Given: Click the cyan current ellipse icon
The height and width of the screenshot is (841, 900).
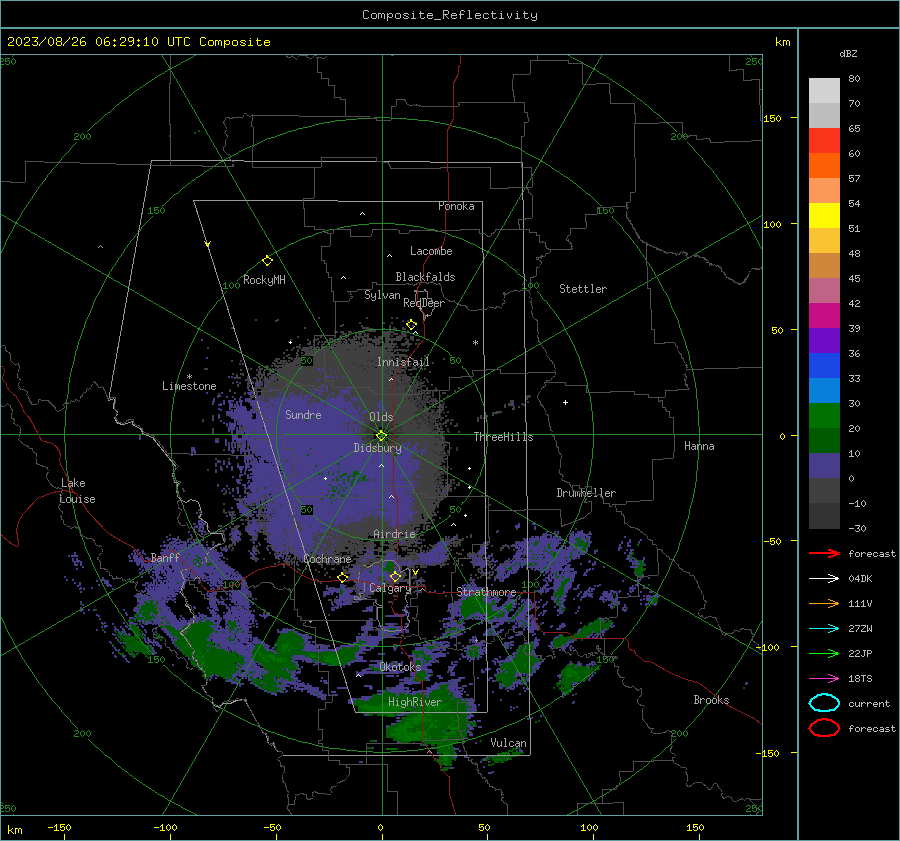Looking at the screenshot, I should [x=824, y=703].
